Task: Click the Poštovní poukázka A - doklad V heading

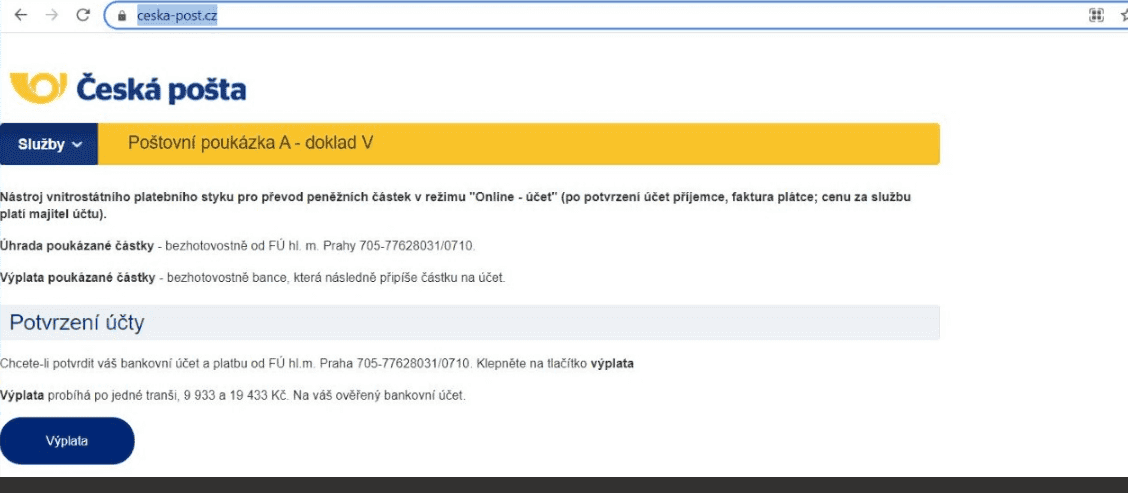Action: tap(250, 143)
